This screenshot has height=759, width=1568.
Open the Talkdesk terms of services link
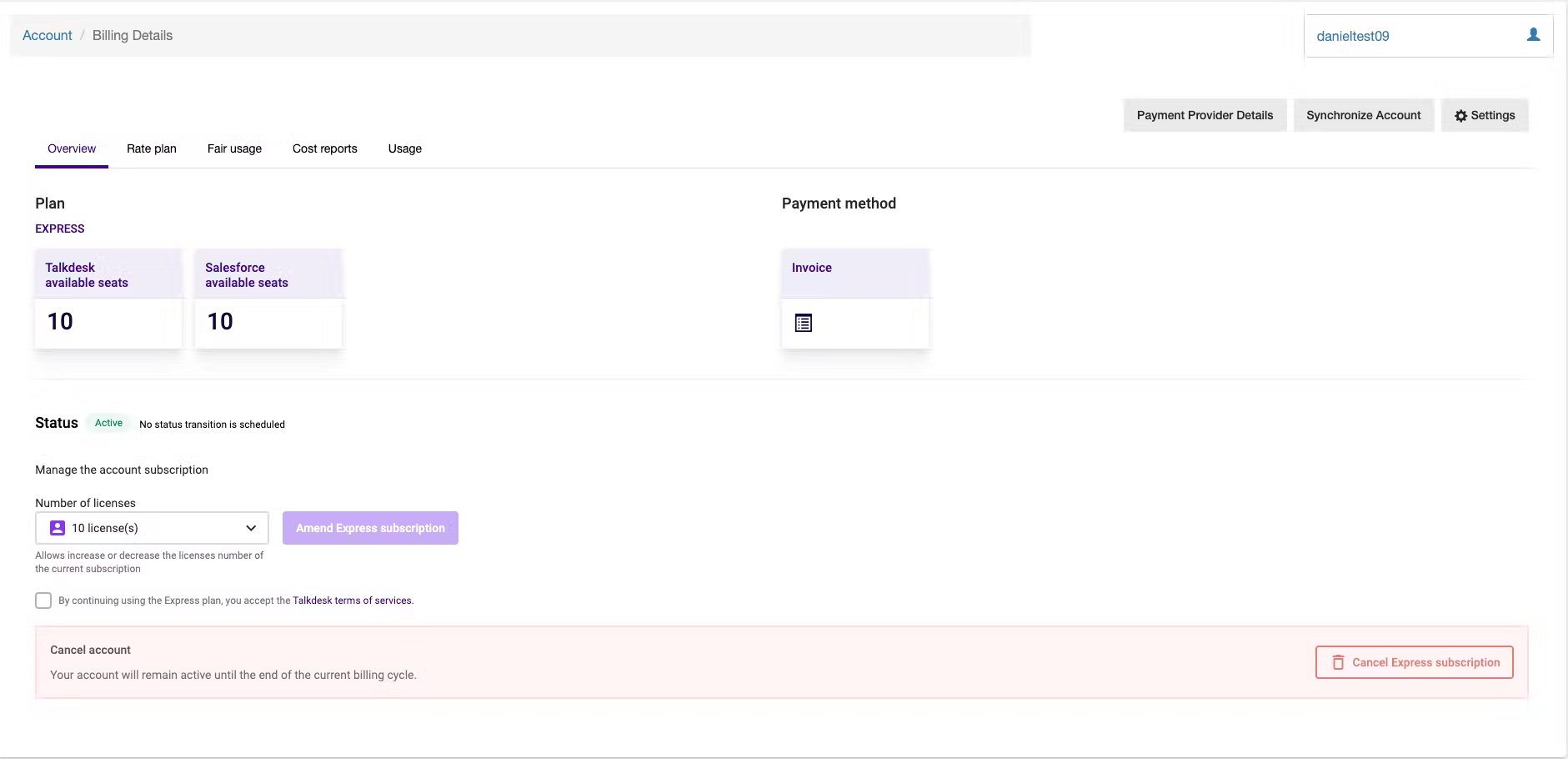[x=352, y=601]
